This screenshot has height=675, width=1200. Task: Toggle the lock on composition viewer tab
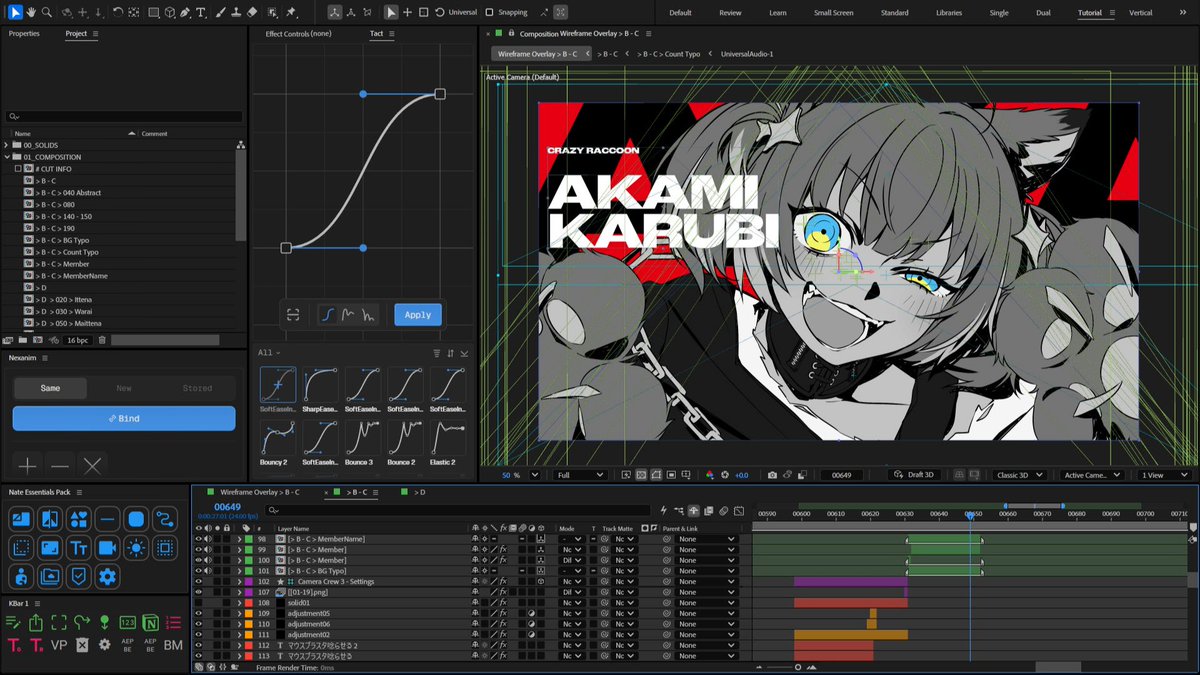(x=511, y=33)
